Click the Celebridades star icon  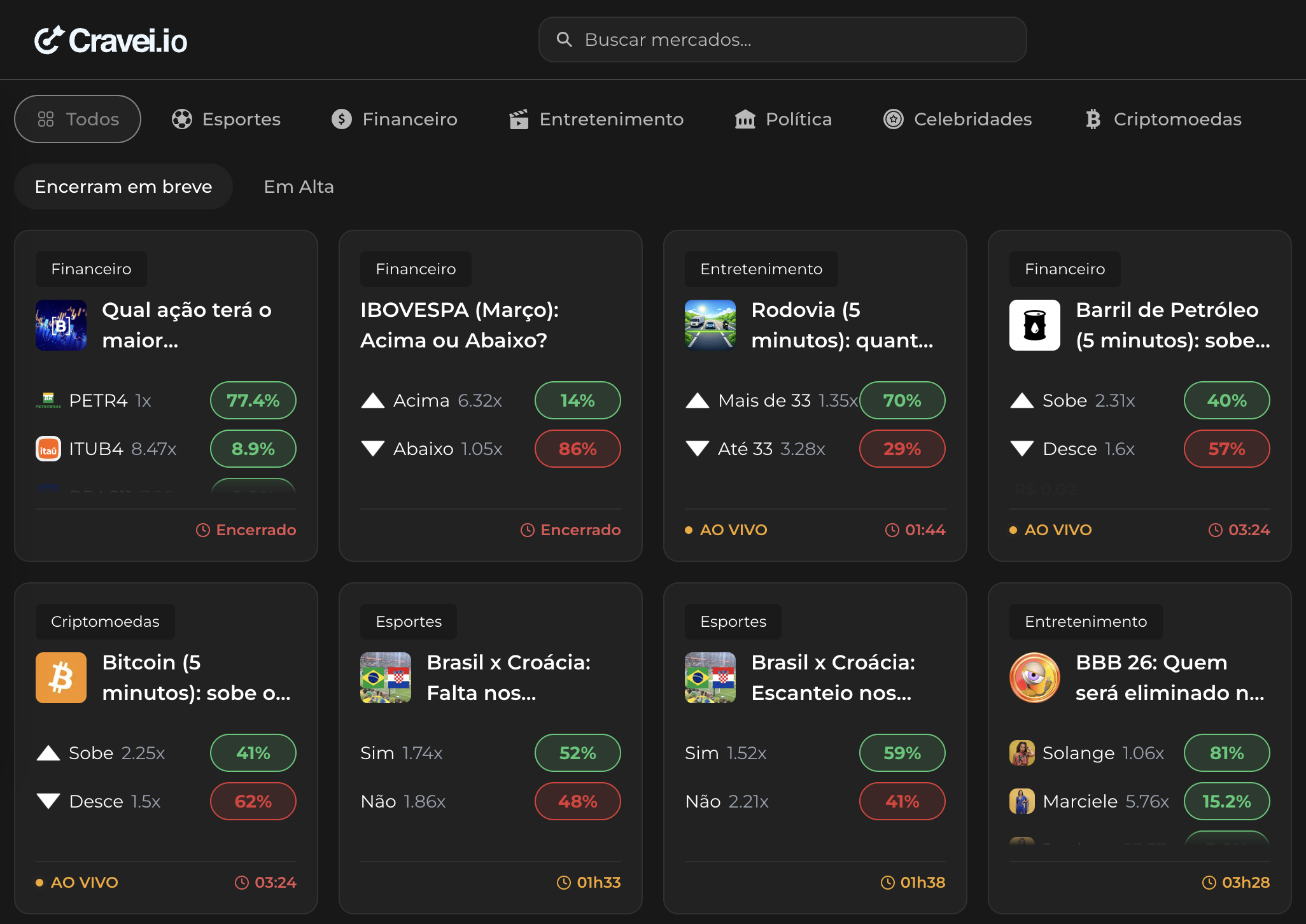click(x=894, y=119)
